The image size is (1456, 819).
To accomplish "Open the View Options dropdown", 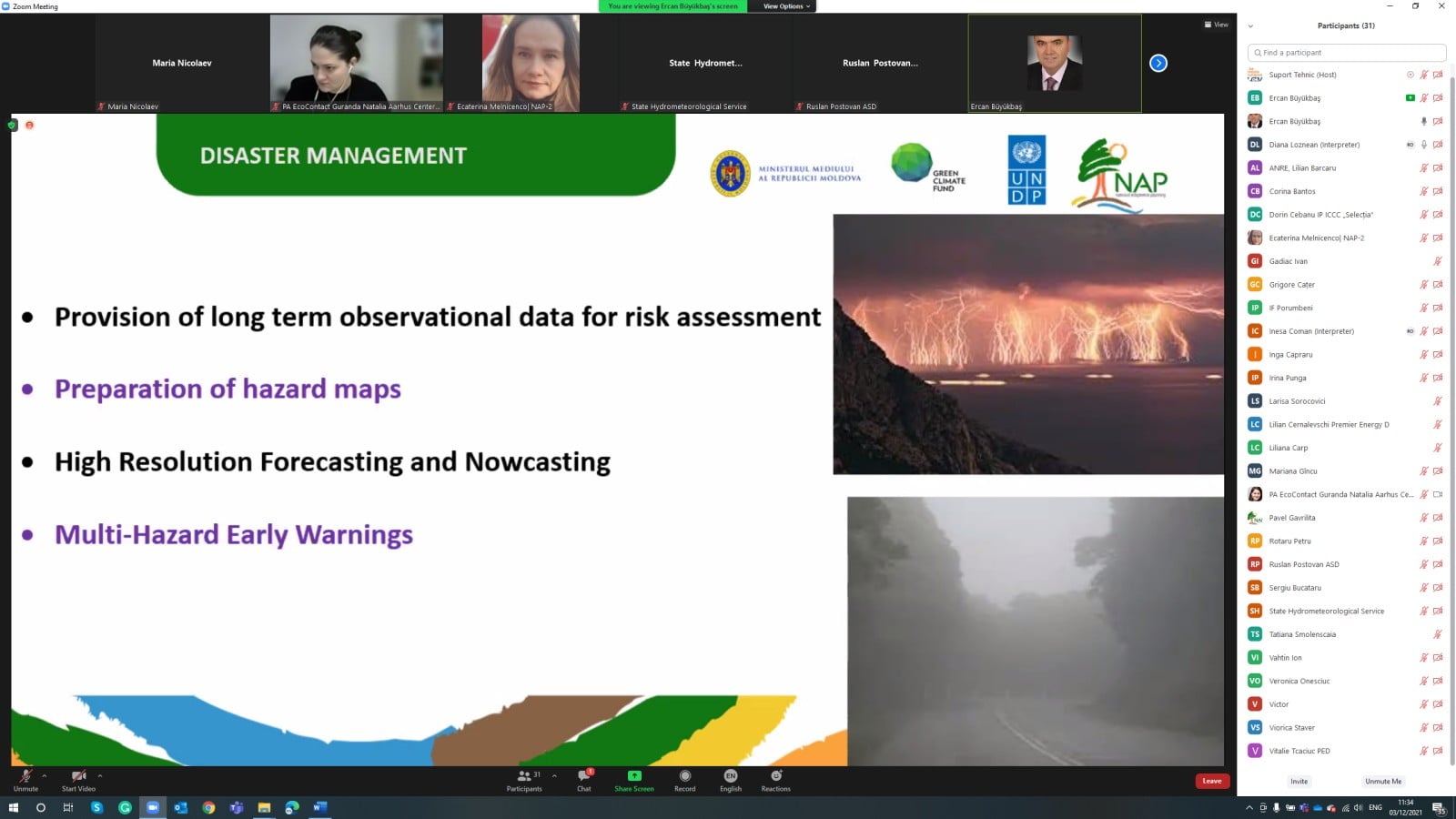I will pyautogui.click(x=785, y=6).
